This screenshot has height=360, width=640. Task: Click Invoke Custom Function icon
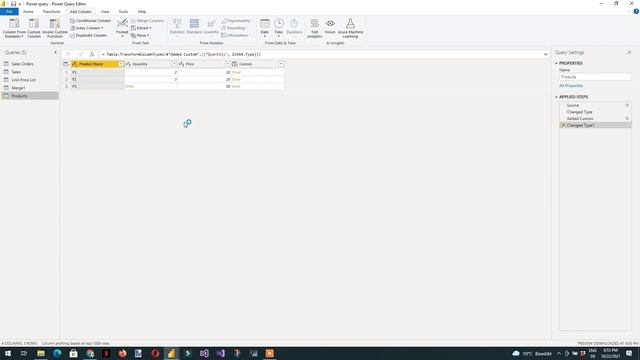[x=55, y=24]
